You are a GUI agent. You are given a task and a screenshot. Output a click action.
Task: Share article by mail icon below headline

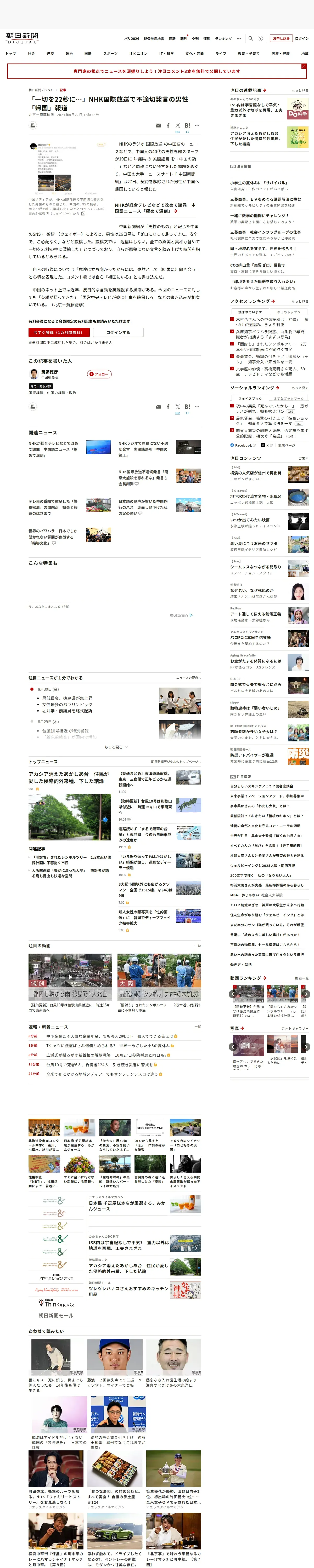159,125
